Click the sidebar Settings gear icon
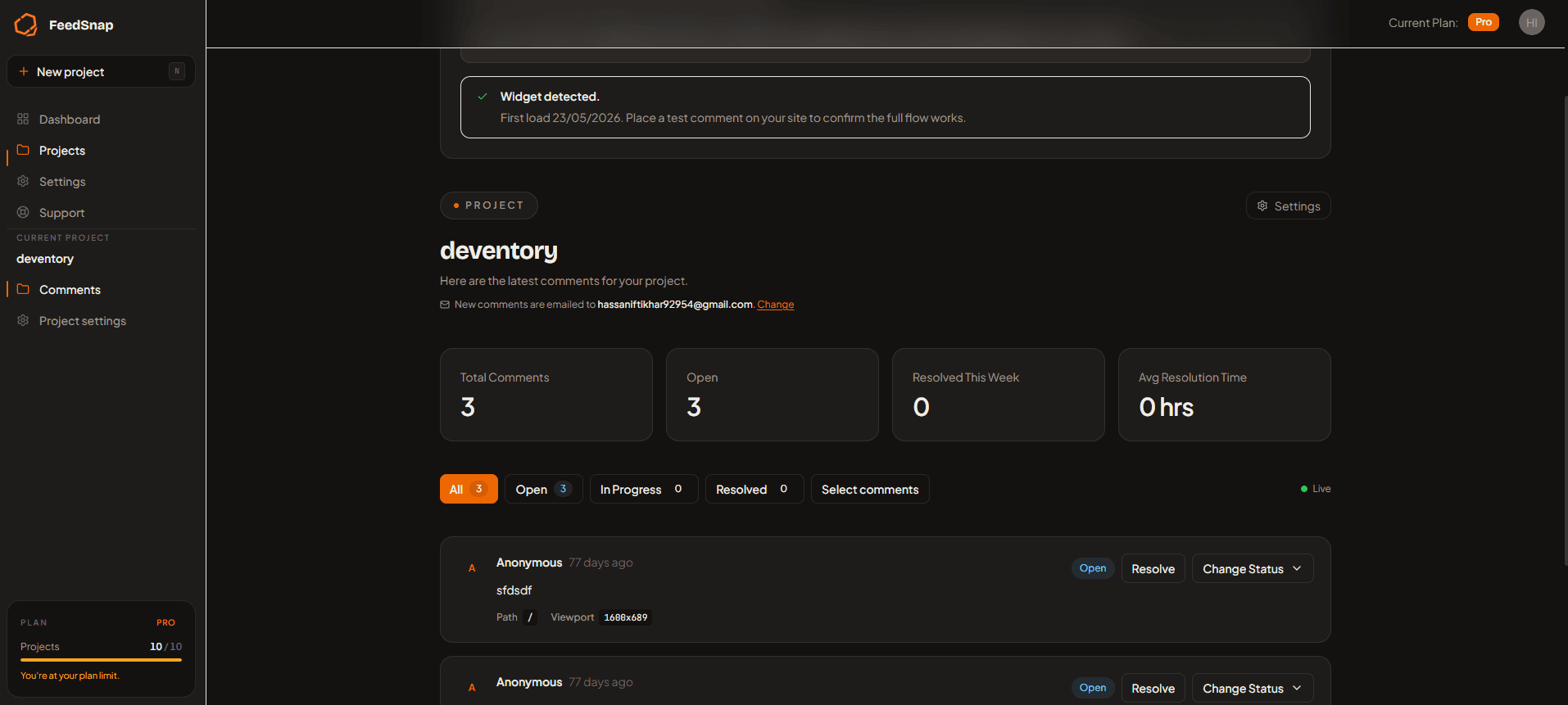Screen dimensions: 1568x705 coord(23,181)
